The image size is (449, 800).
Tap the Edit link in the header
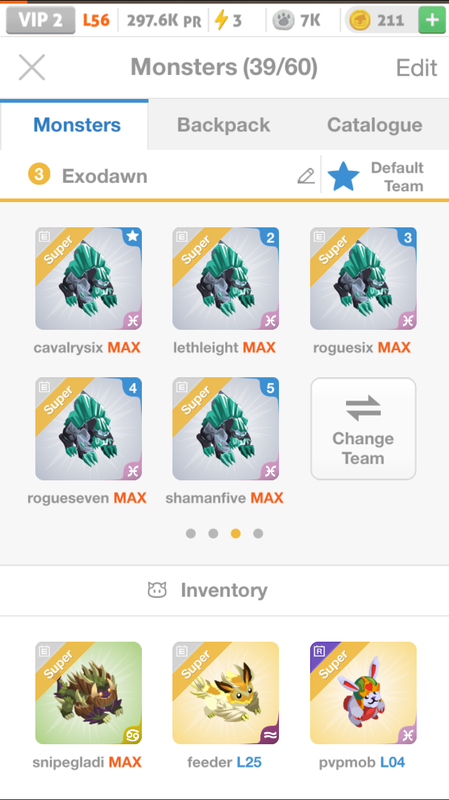[x=417, y=67]
